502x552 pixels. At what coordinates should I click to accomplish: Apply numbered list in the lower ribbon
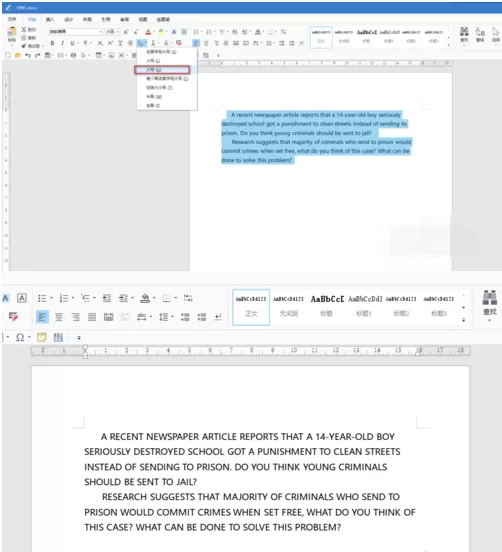click(x=64, y=298)
